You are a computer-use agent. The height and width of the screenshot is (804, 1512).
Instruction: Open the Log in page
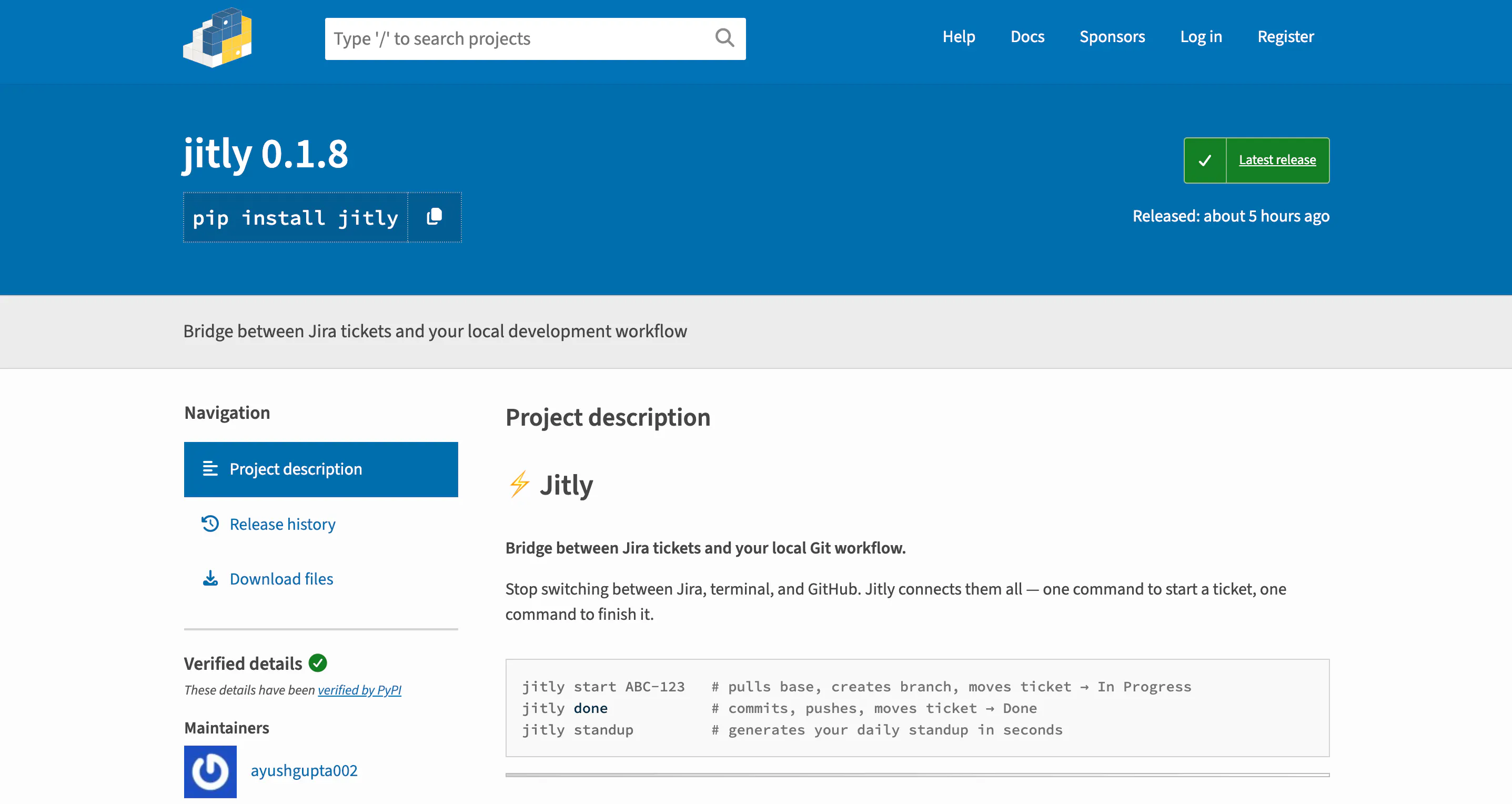point(1201,36)
